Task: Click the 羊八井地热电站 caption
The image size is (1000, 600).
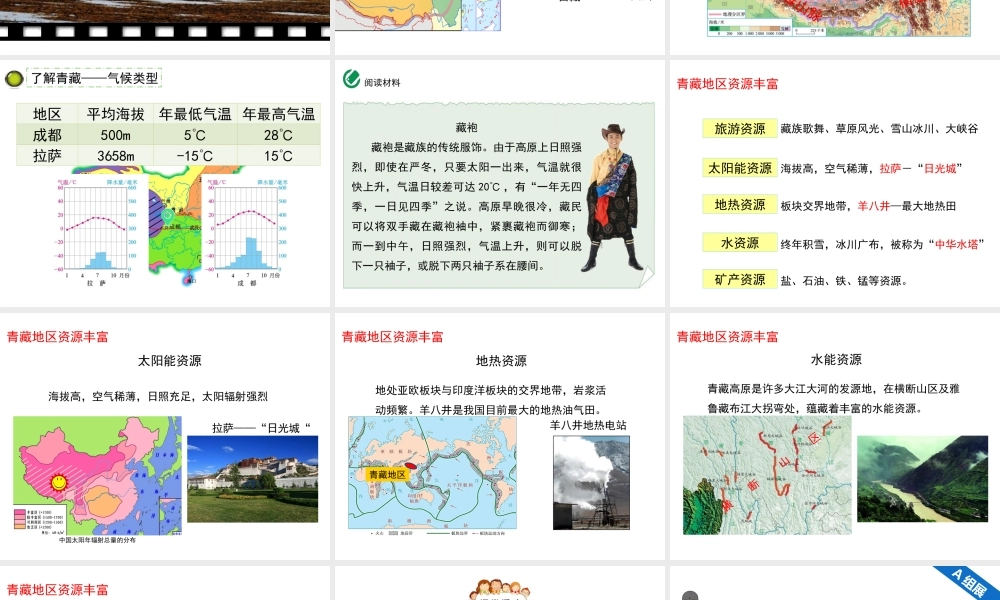Action: coord(588,425)
